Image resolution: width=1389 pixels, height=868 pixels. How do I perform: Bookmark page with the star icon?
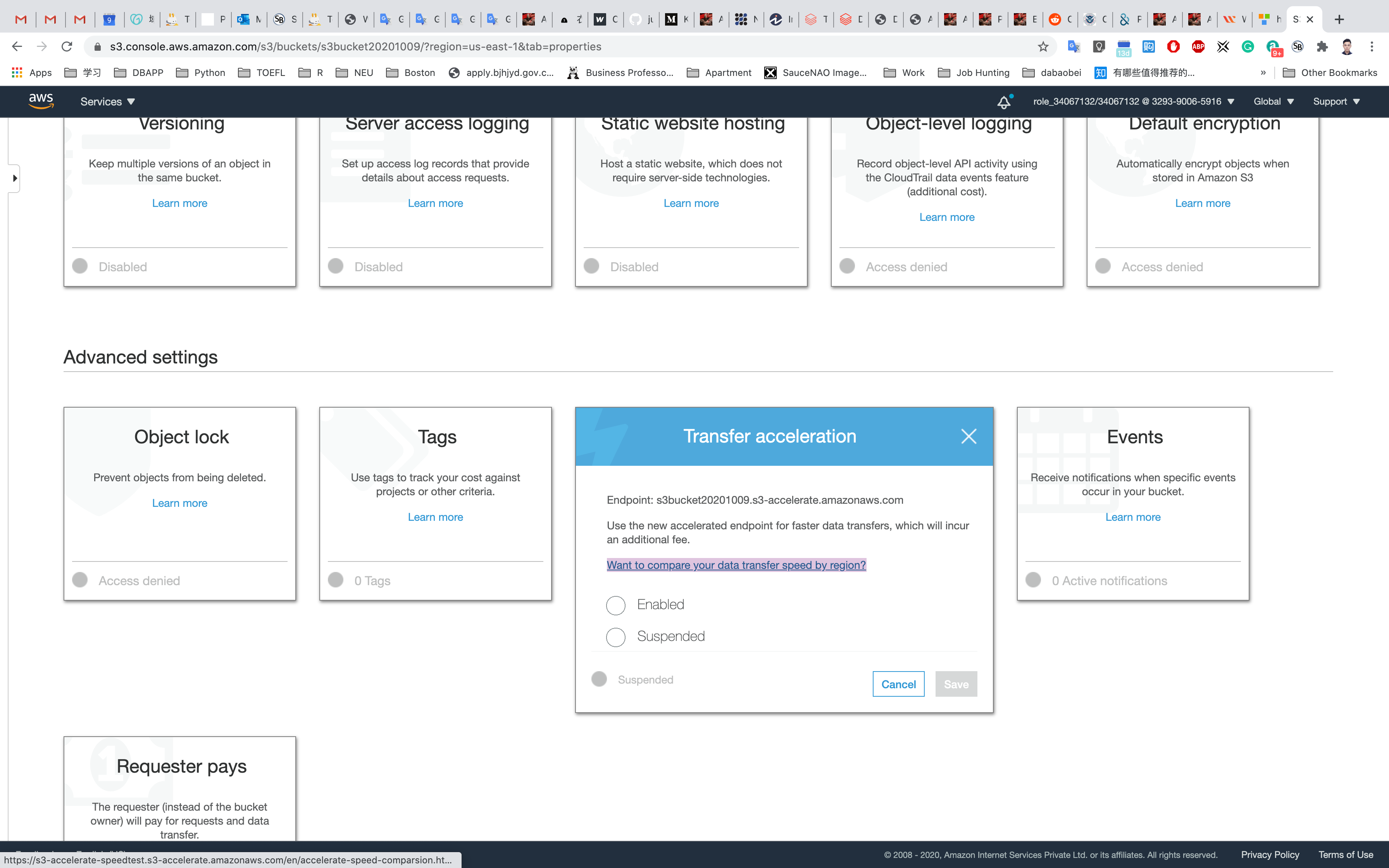(x=1043, y=46)
